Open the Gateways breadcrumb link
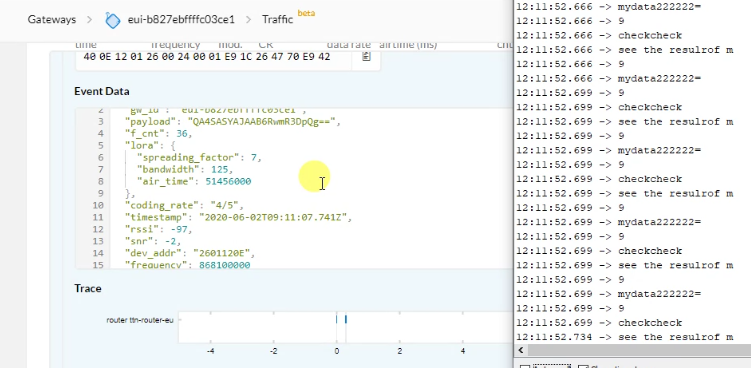 coord(52,20)
